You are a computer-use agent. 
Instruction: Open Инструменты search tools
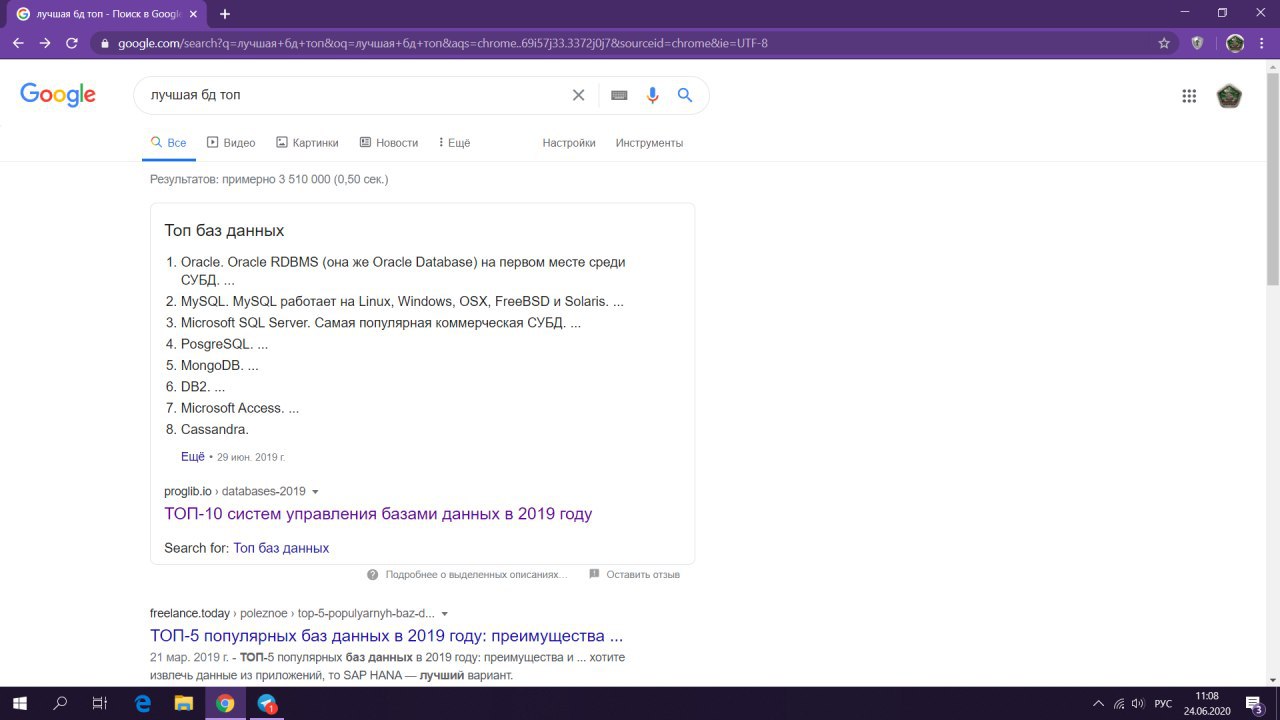[x=649, y=143]
